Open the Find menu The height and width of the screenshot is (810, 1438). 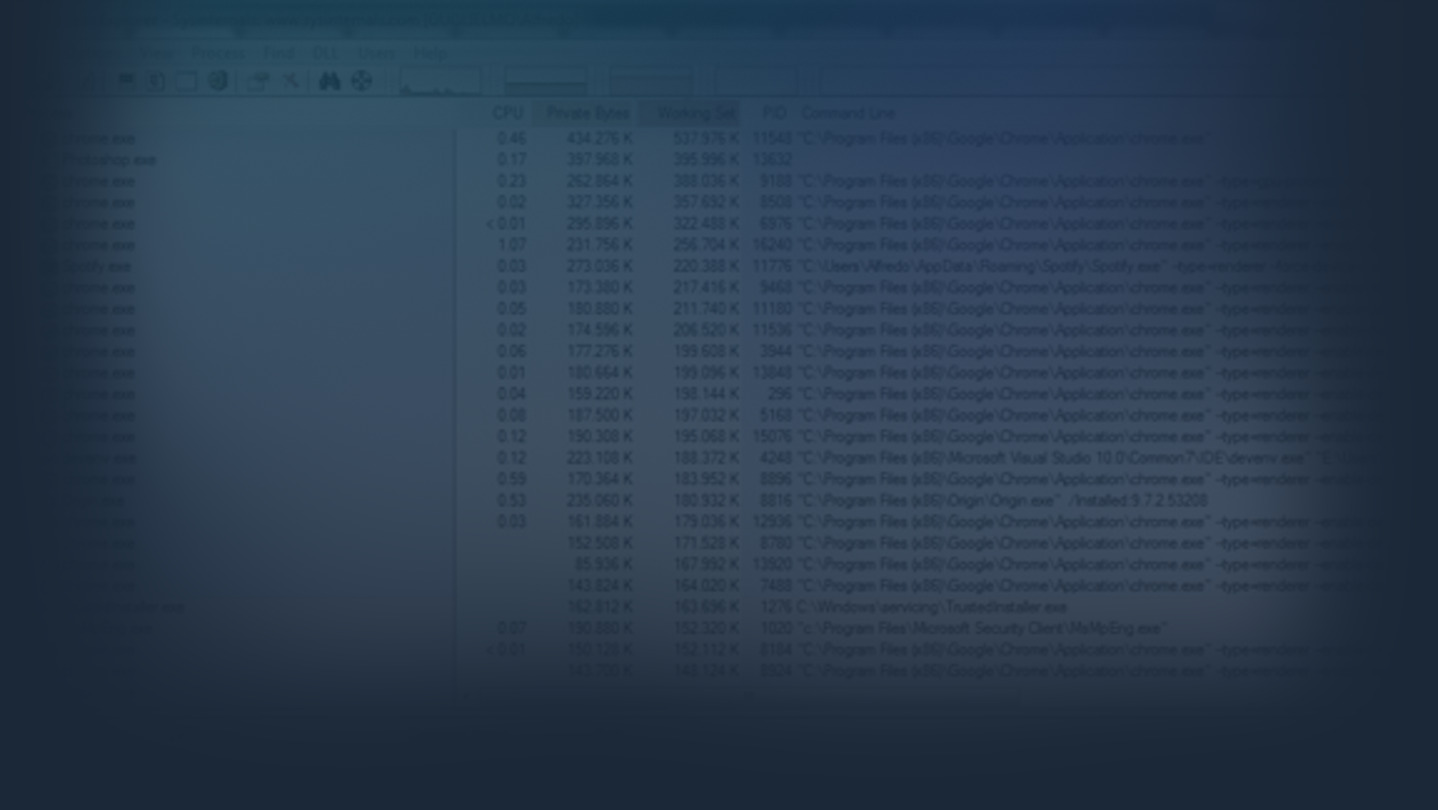point(279,53)
